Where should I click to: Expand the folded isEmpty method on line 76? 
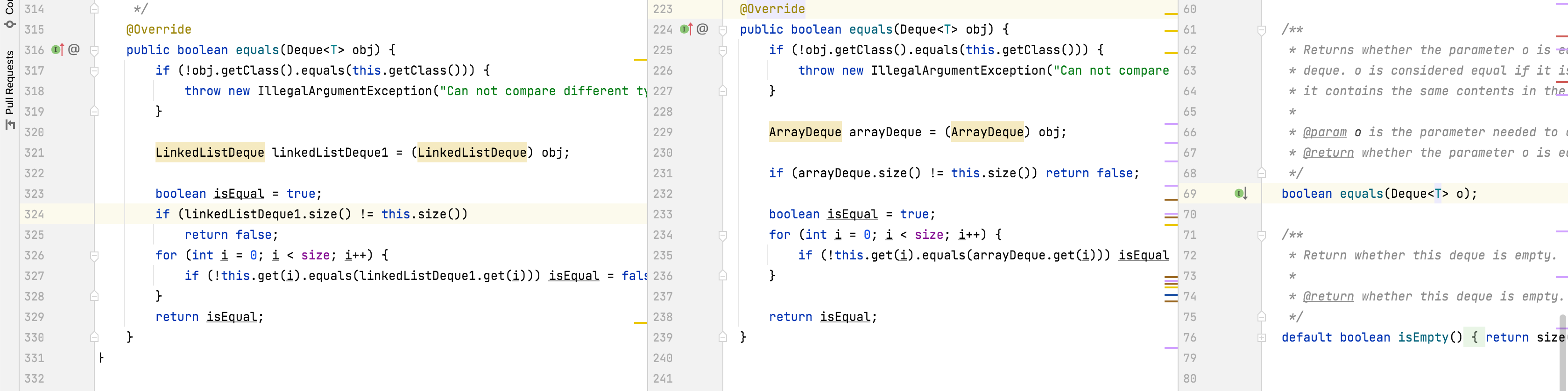coord(1262,338)
